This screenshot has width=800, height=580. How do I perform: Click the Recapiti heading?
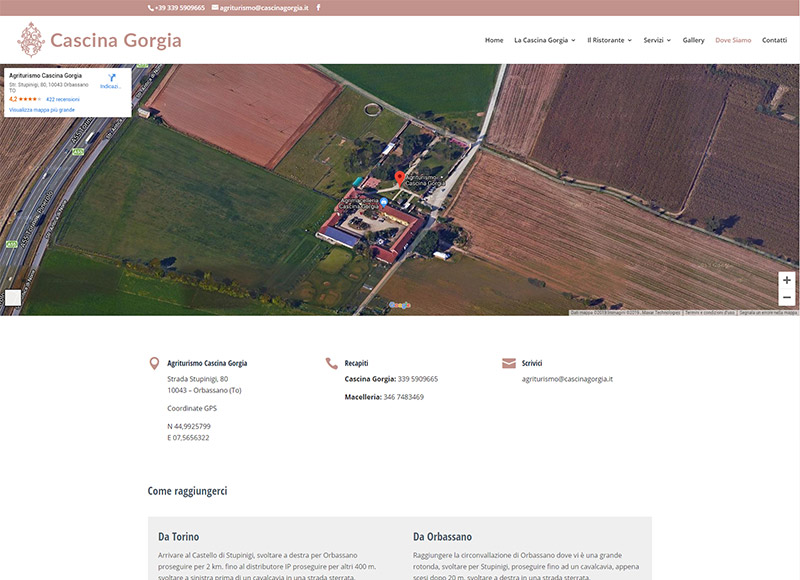point(356,363)
